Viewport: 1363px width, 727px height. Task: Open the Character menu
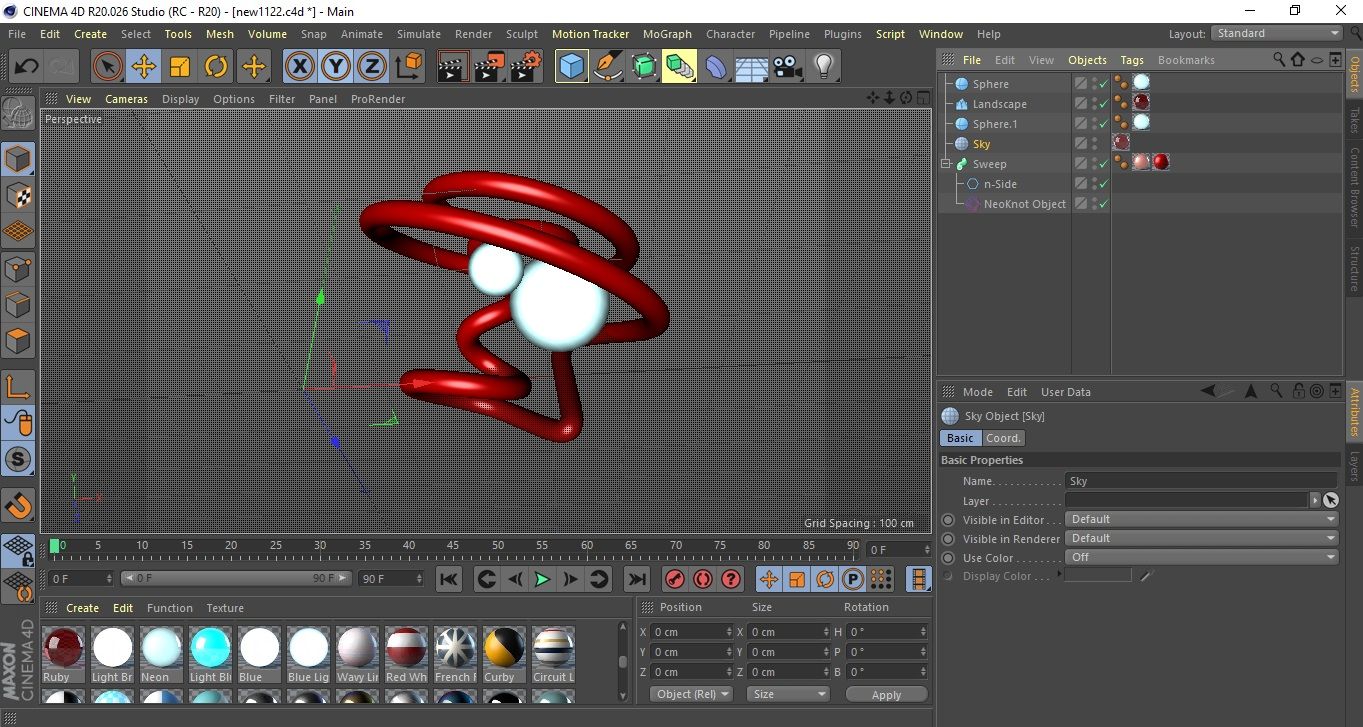point(731,34)
